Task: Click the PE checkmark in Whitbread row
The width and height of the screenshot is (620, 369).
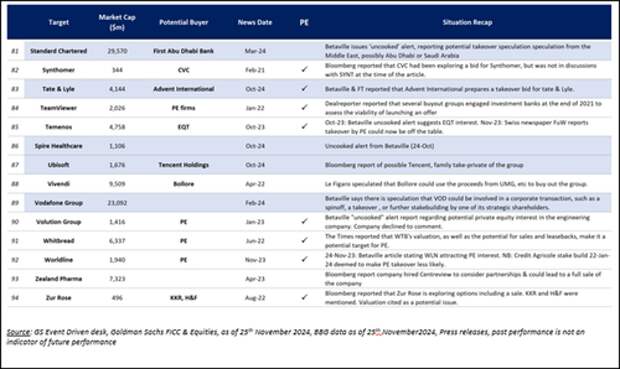Action: click(304, 240)
